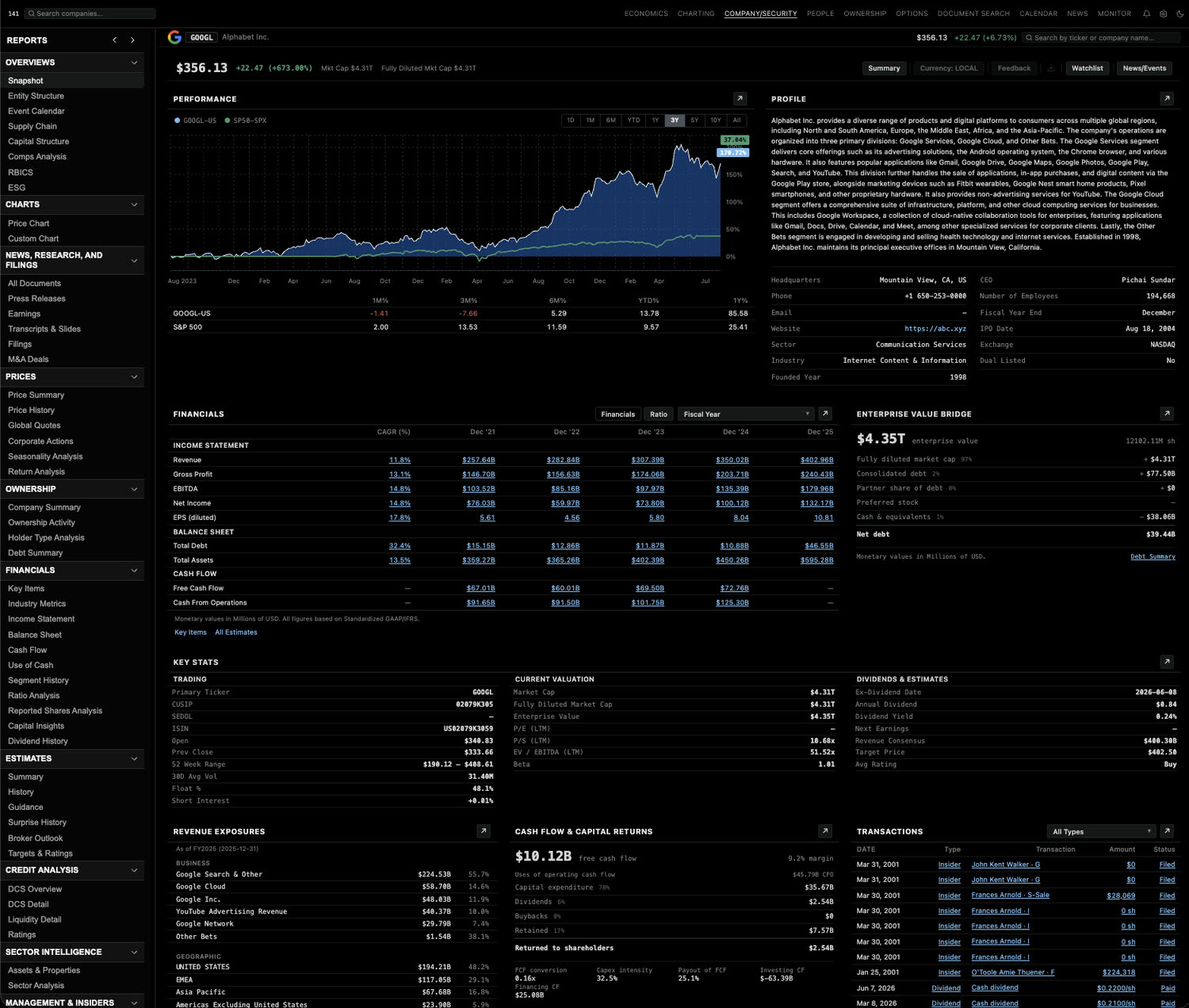Go to previous report arrow

(115, 40)
